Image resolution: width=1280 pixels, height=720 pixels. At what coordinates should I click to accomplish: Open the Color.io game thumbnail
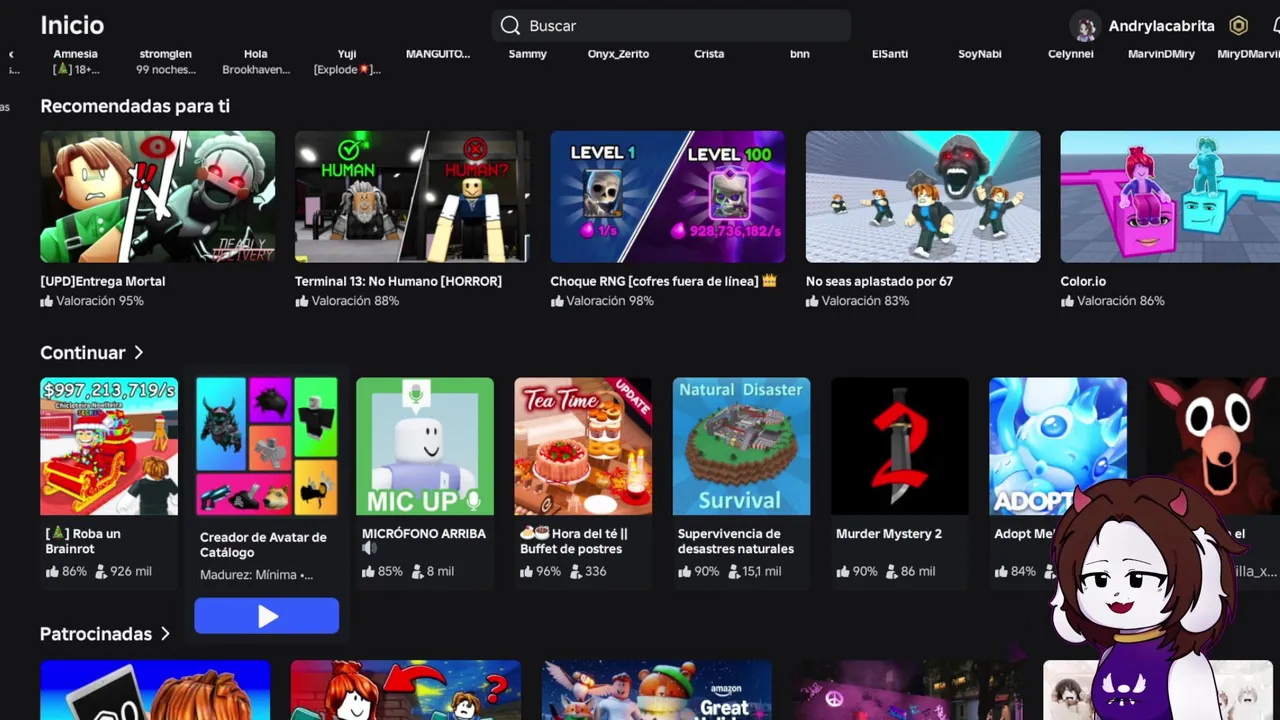point(1170,197)
